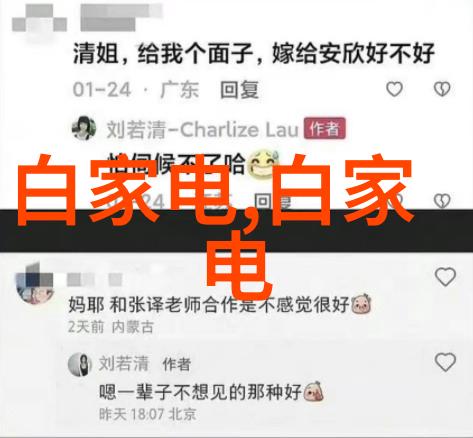The image size is (473, 438).
Task: Tap the pixelated avatar of 妈耶 commenter
Action: pyautogui.click(x=35, y=283)
